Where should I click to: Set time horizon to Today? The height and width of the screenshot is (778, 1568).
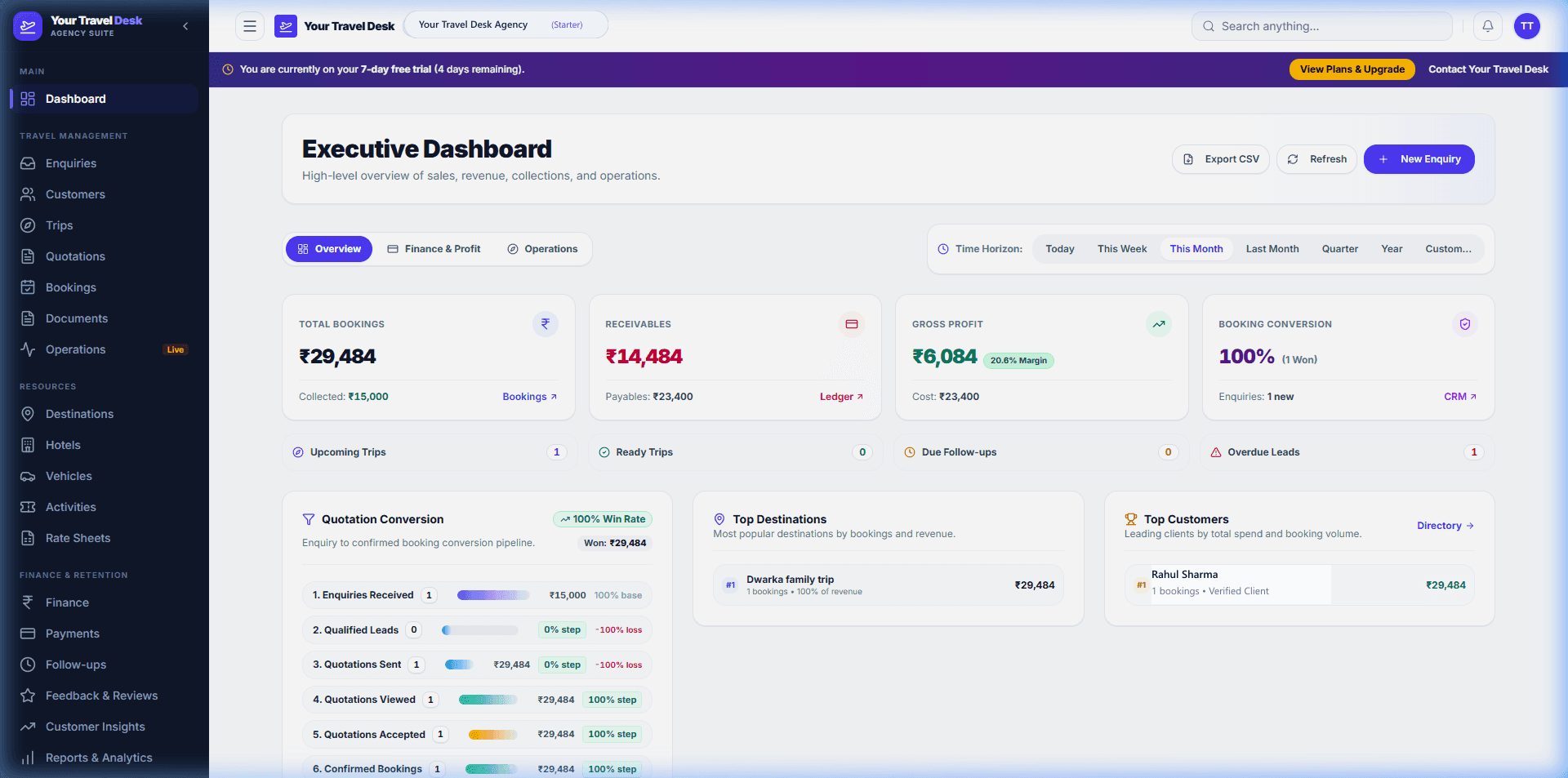(1060, 249)
